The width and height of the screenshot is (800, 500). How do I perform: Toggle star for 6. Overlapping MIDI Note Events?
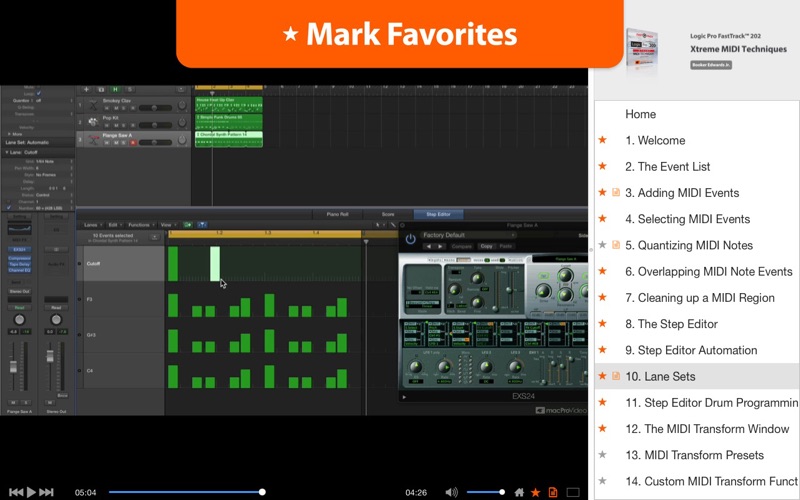[x=603, y=271]
